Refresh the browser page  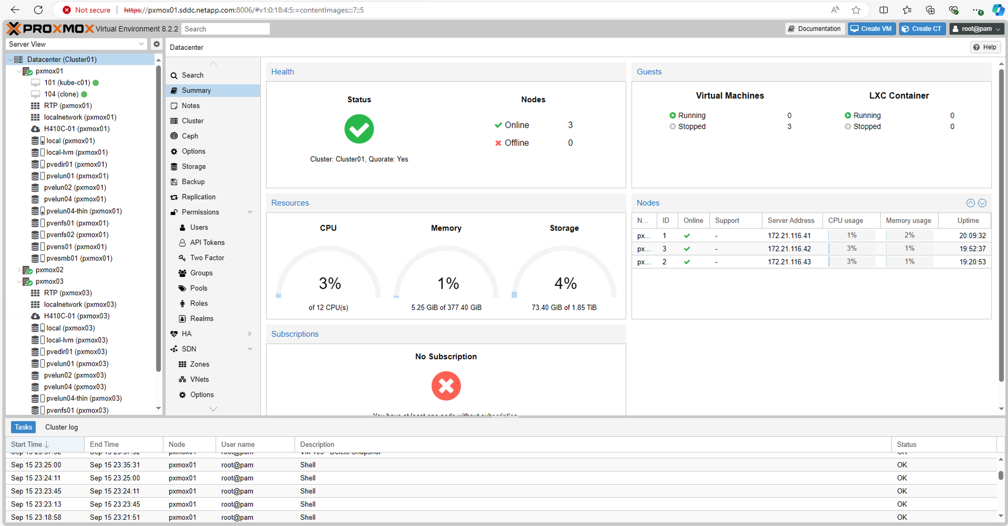(x=38, y=10)
